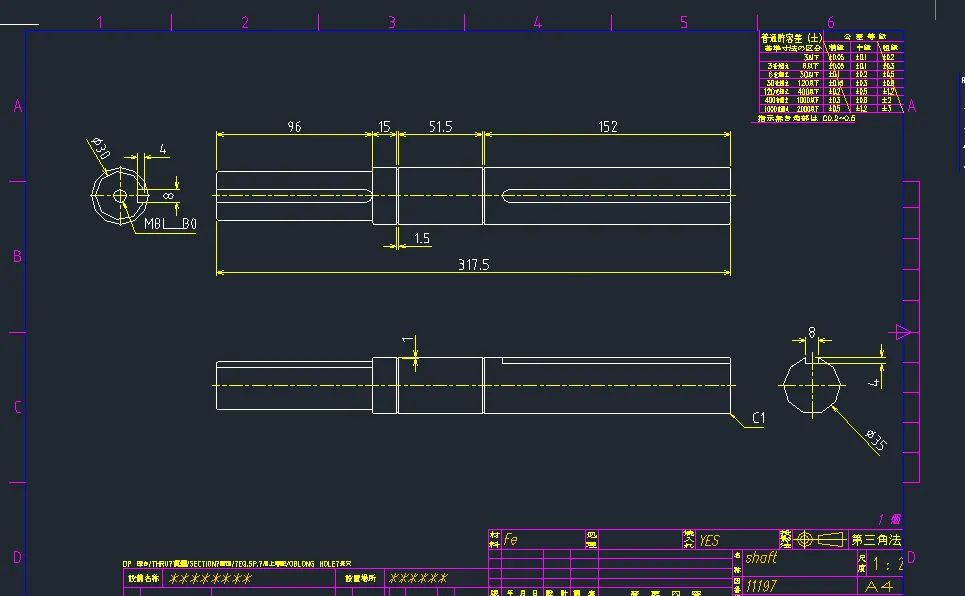Pick the 152 dimension above the shaft
The width and height of the screenshot is (965, 596).
pos(607,127)
